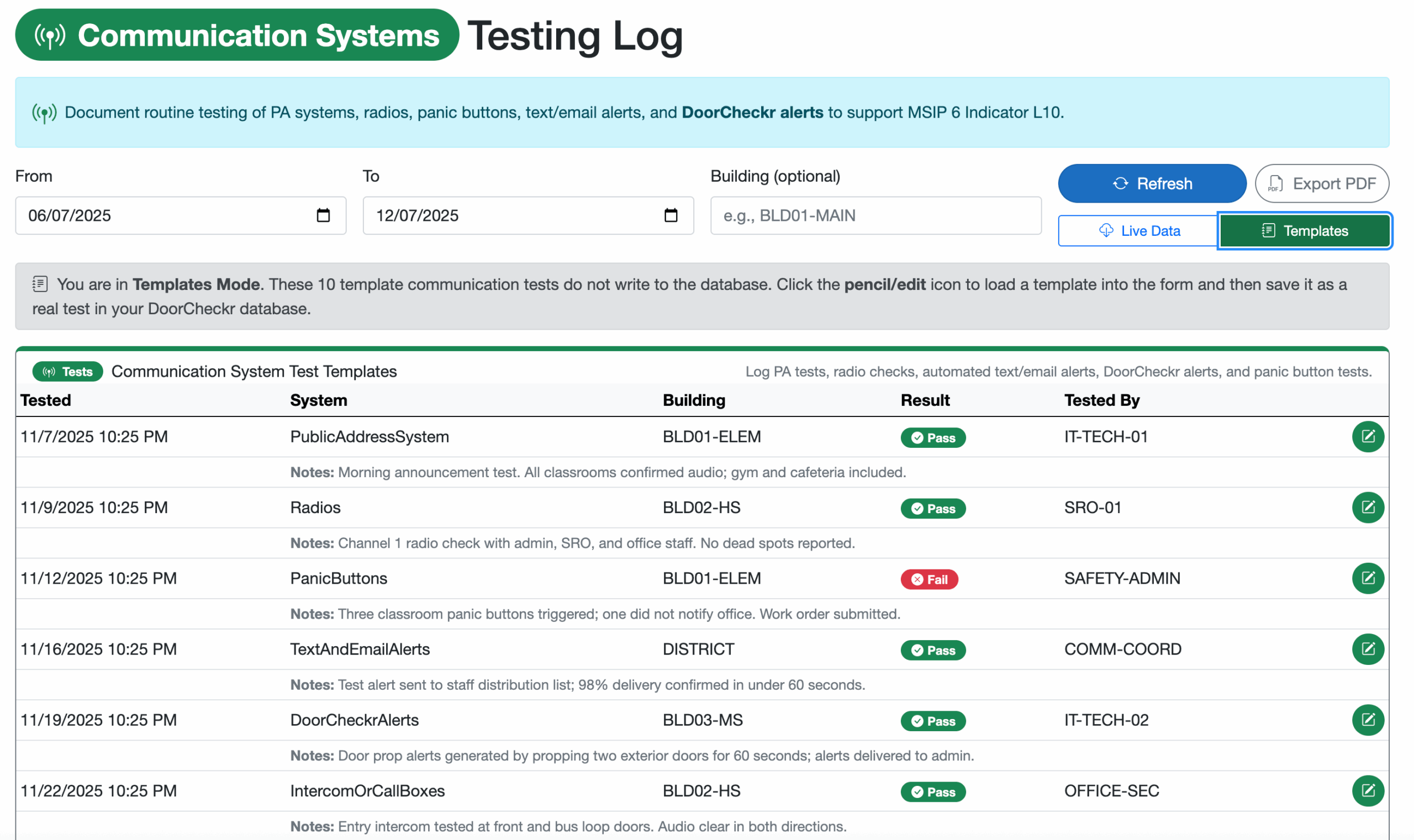The height and width of the screenshot is (840, 1414).
Task: Click the Result column header
Action: [925, 400]
